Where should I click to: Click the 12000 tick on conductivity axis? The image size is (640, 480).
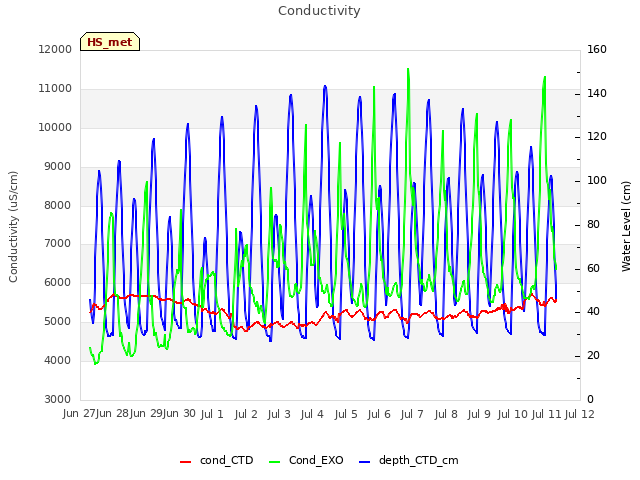click(55, 49)
